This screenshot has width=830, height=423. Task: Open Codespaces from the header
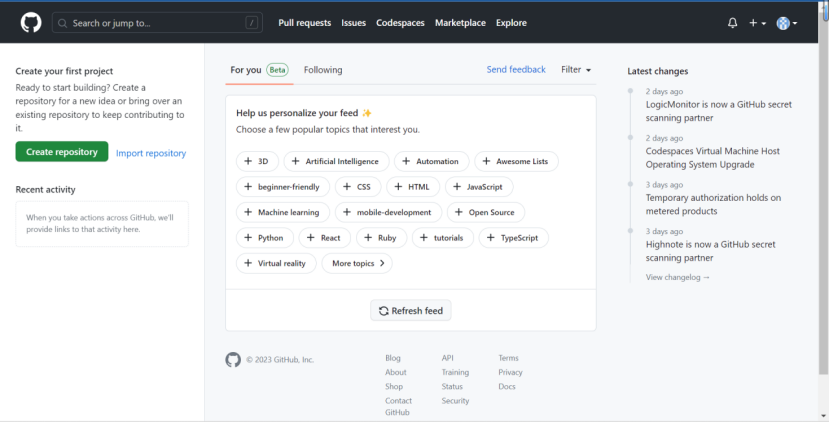tap(400, 23)
